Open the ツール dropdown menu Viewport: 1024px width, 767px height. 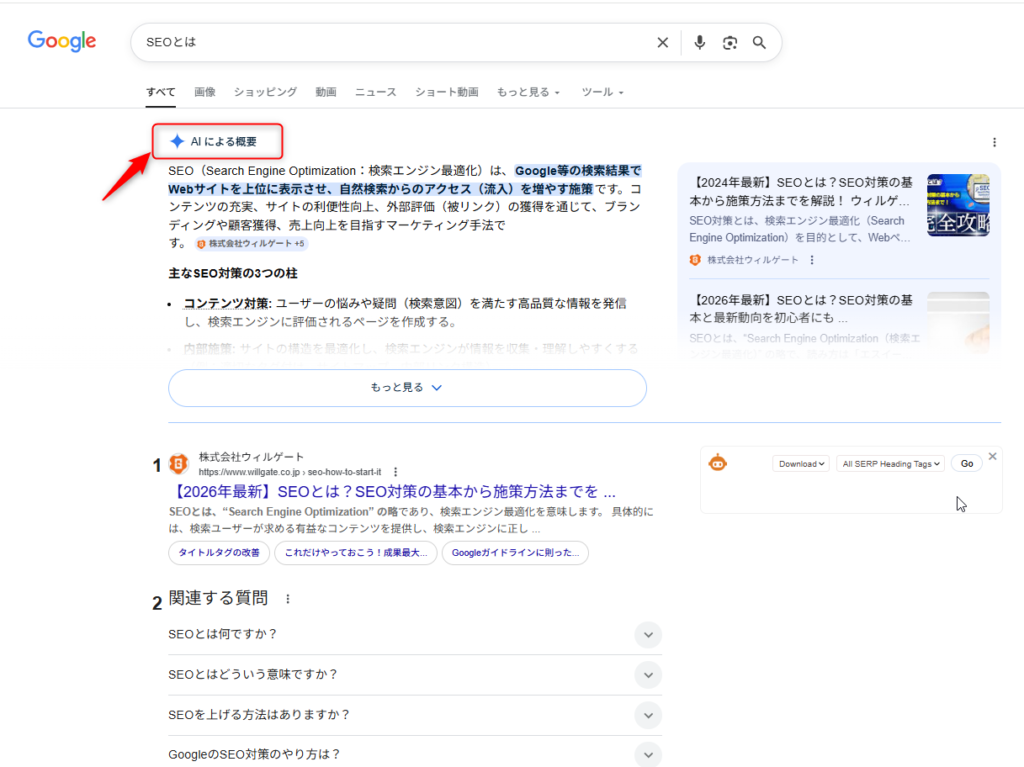[x=602, y=92]
